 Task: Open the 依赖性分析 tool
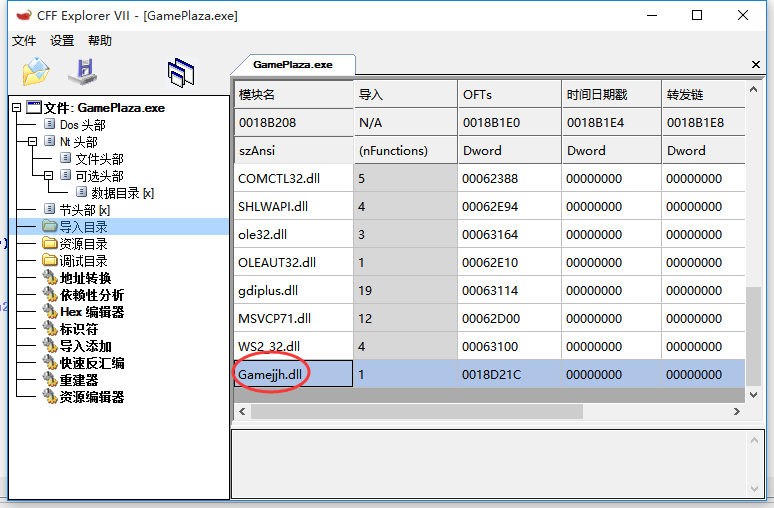pyautogui.click(x=92, y=295)
